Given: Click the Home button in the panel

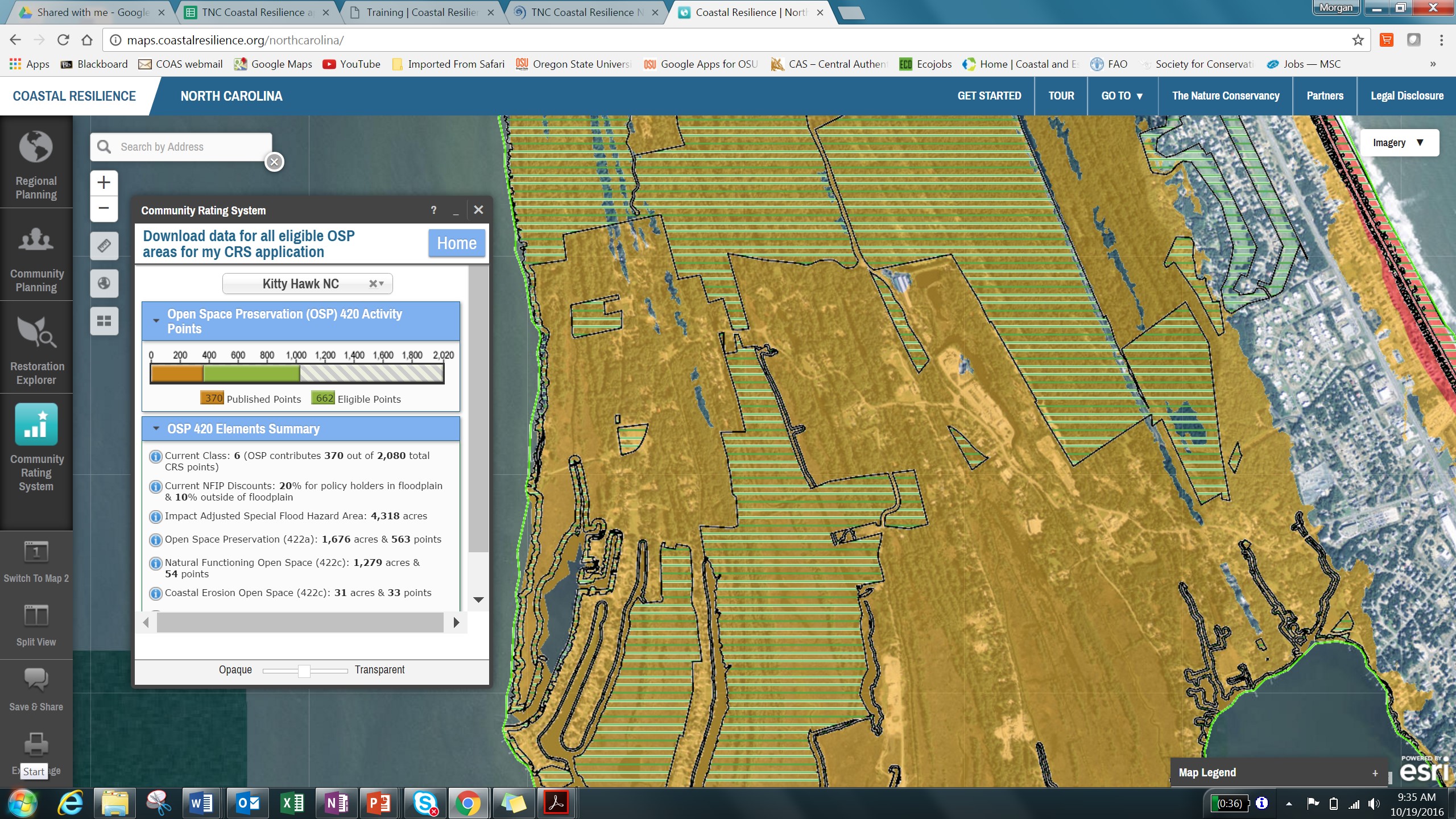Looking at the screenshot, I should [456, 243].
